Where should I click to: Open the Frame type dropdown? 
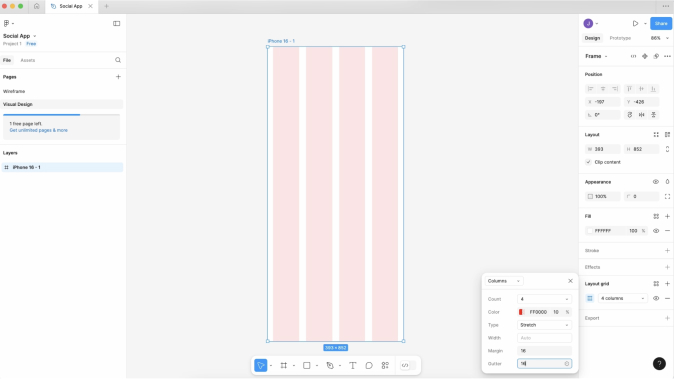click(x=596, y=56)
